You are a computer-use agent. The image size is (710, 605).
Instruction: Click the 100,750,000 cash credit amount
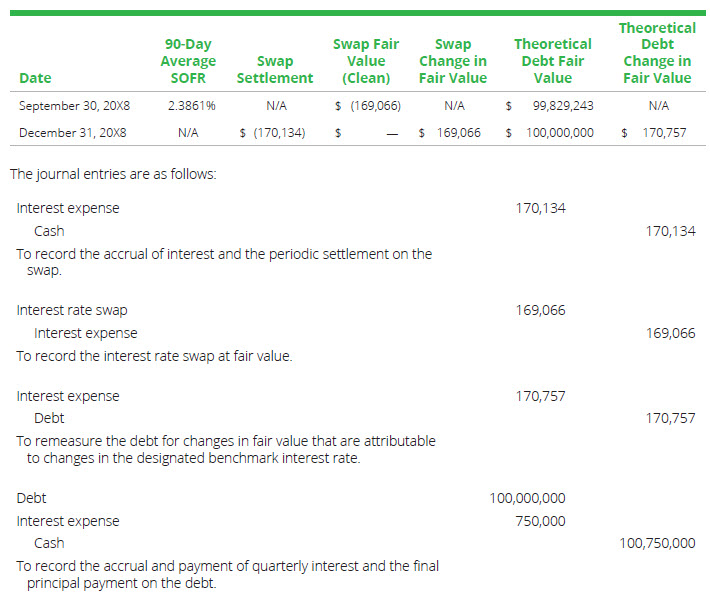pos(658,543)
